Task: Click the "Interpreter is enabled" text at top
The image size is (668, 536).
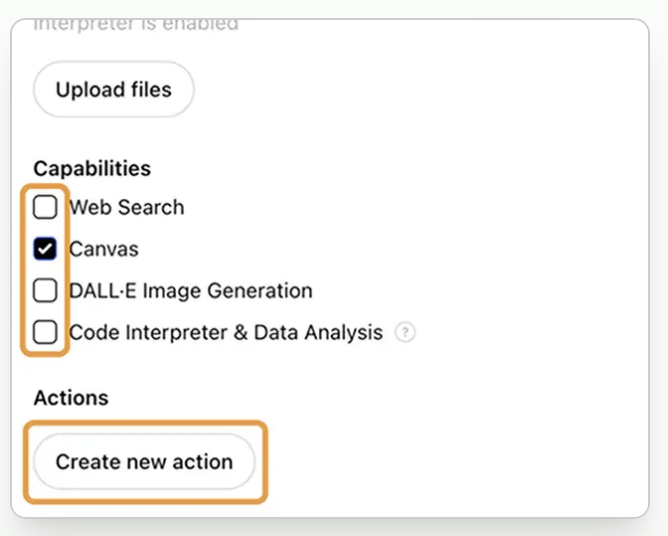Action: (136, 23)
